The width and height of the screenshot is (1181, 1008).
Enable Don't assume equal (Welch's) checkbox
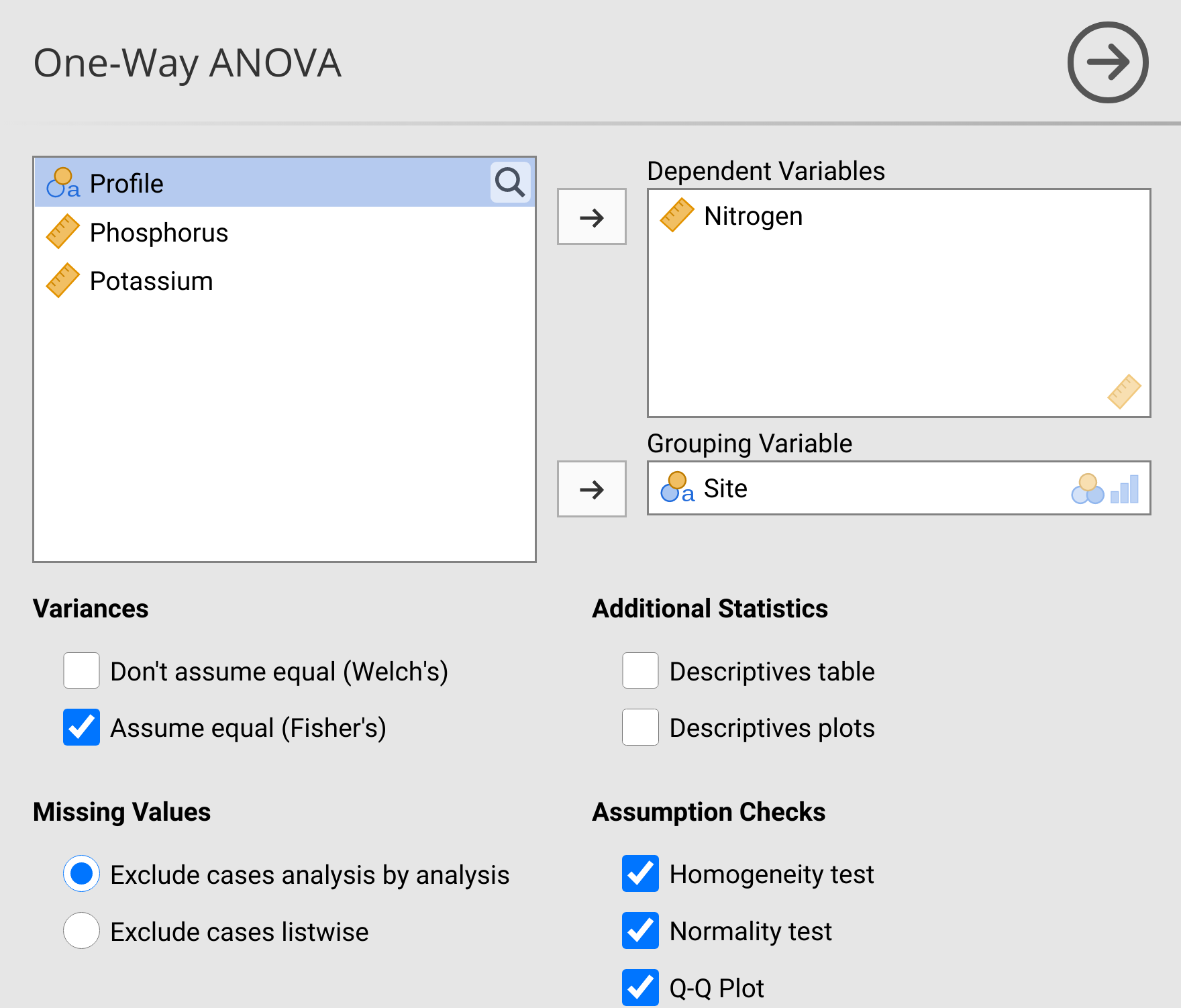pyautogui.click(x=82, y=670)
